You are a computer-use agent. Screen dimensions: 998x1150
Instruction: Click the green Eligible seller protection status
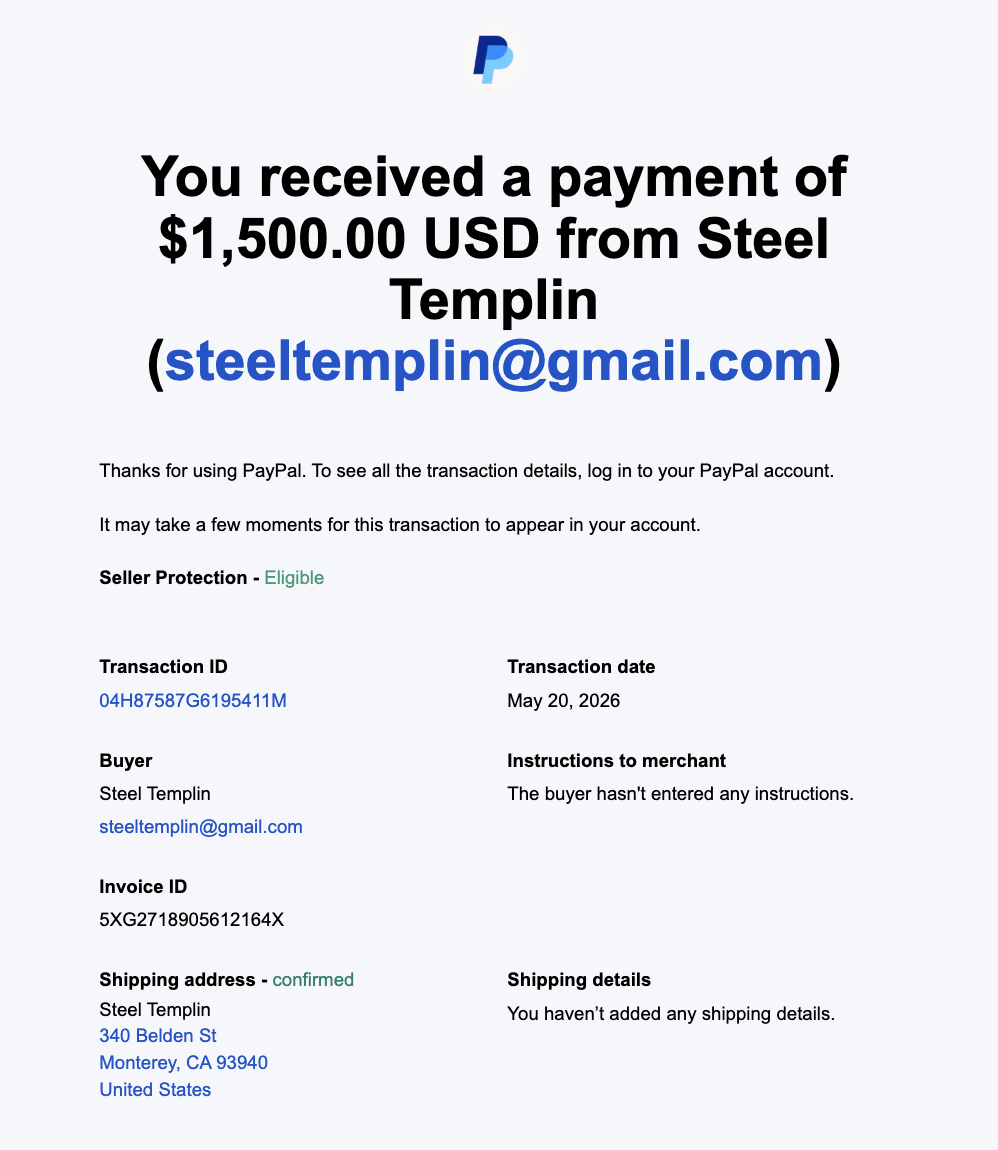pyautogui.click(x=294, y=578)
